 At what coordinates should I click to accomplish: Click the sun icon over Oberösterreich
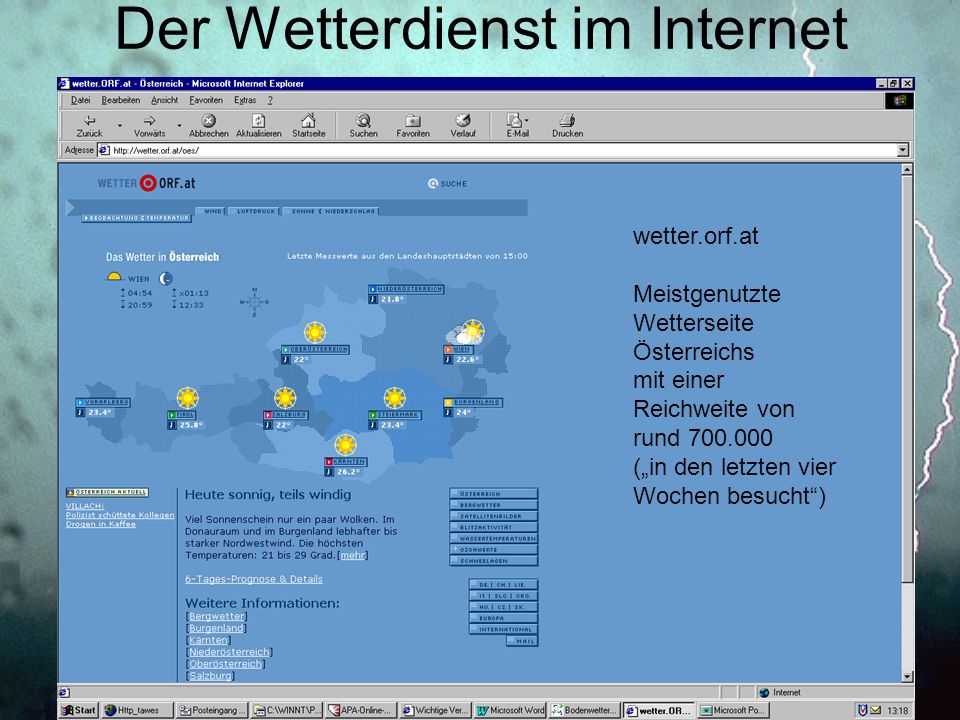[x=315, y=332]
